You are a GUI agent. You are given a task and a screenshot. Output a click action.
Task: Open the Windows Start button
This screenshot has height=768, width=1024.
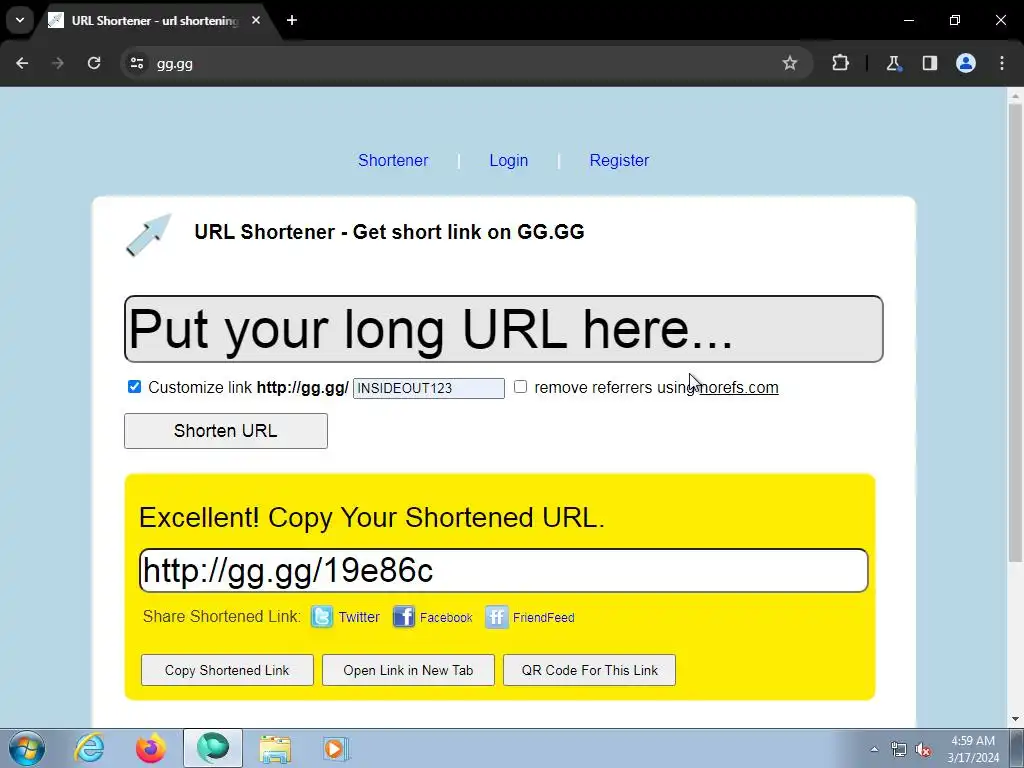27,748
